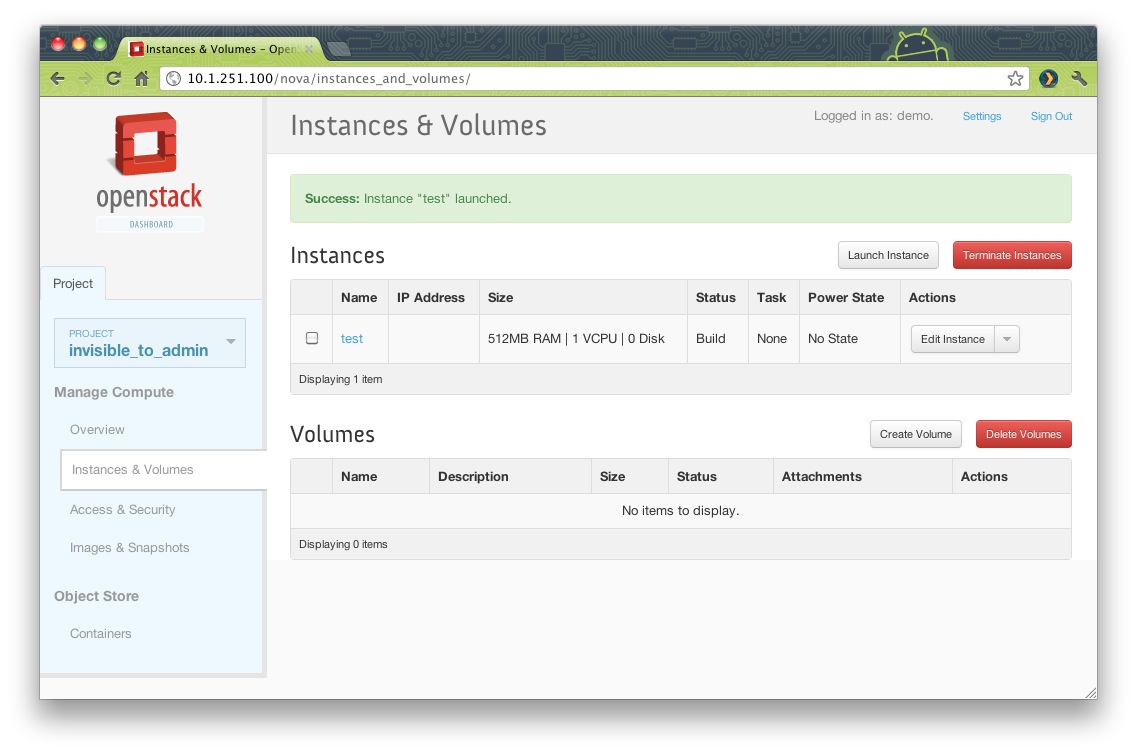
Task: Open Chrome's wrench settings menu
Action: (1080, 77)
